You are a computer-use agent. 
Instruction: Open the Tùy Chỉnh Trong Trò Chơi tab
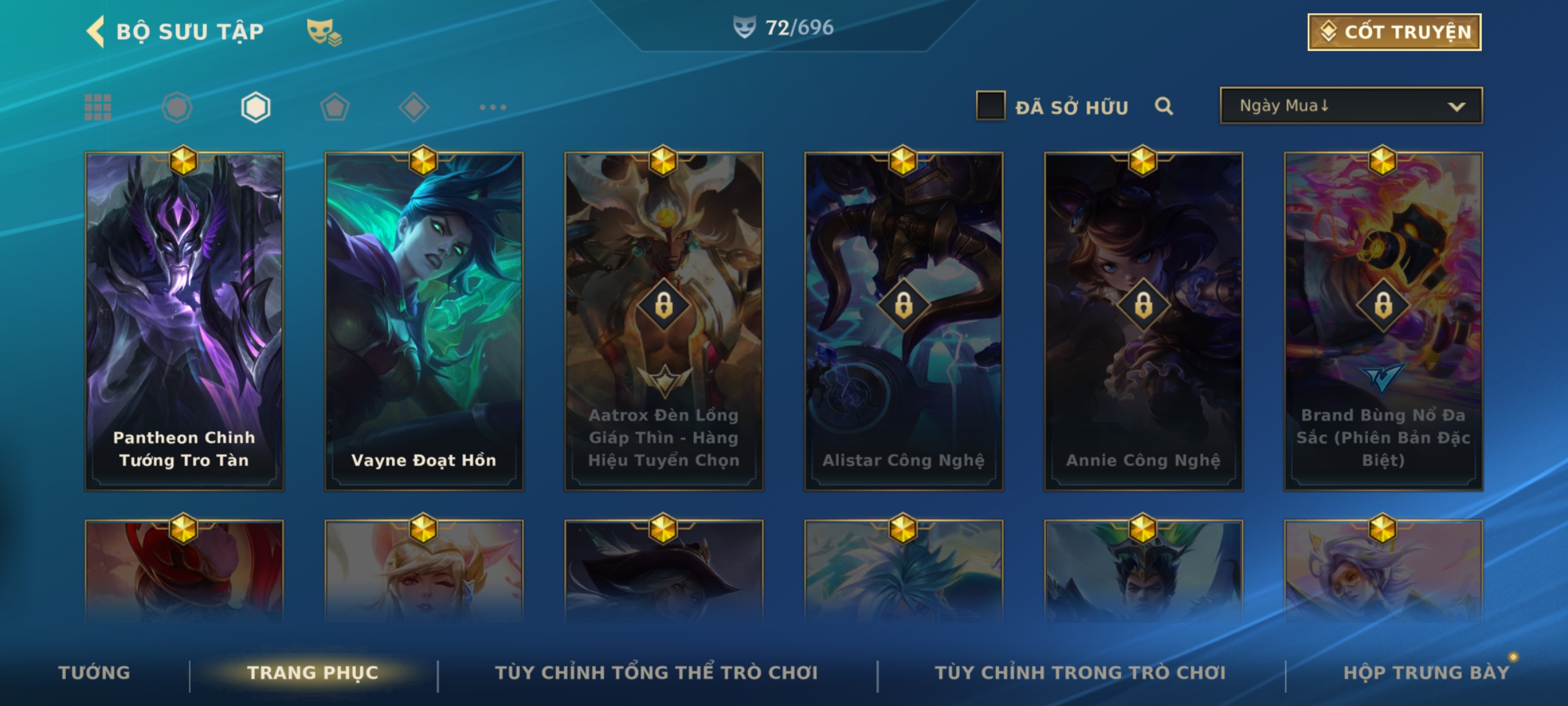point(1081,673)
